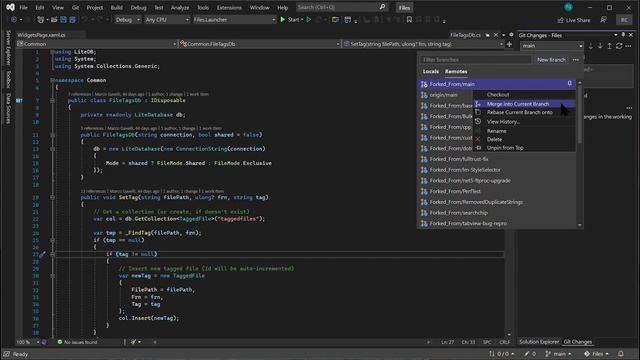The height and width of the screenshot is (360, 640).
Task: Click notifications bell in status bar
Action: click(x=620, y=353)
